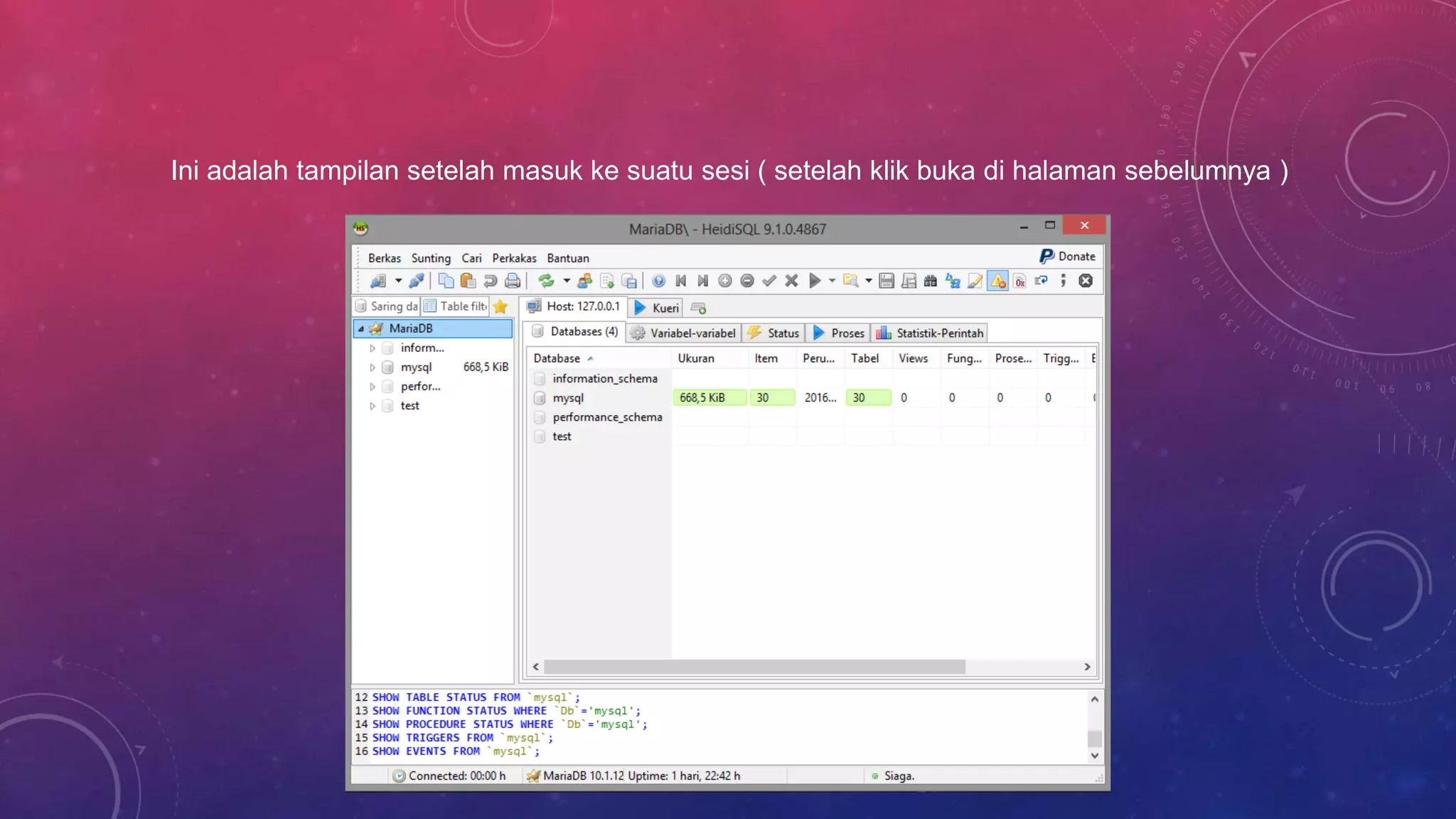The width and height of the screenshot is (1456, 819).
Task: Open the User manager icon
Action: tap(584, 281)
